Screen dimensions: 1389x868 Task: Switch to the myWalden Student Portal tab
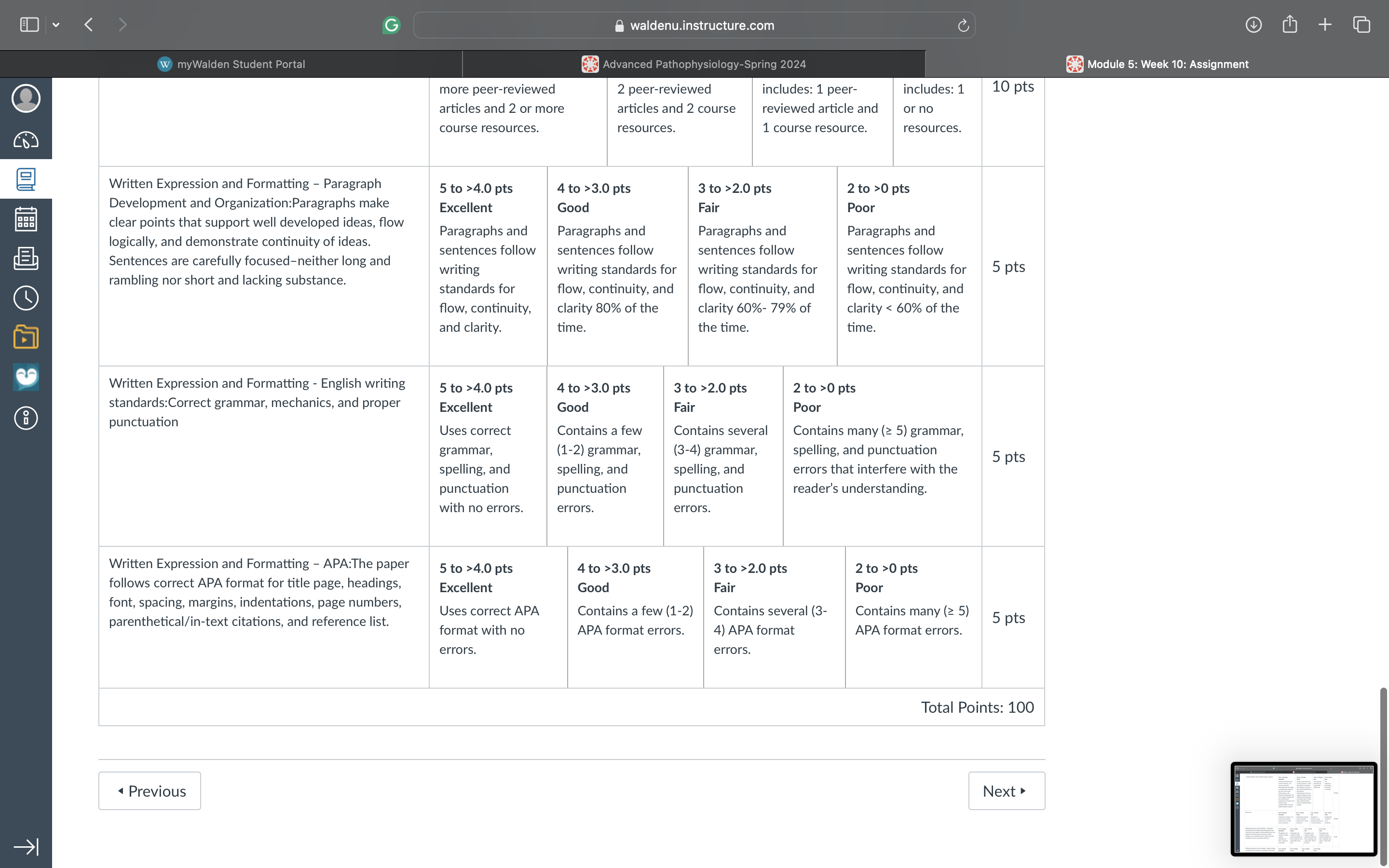point(231,64)
